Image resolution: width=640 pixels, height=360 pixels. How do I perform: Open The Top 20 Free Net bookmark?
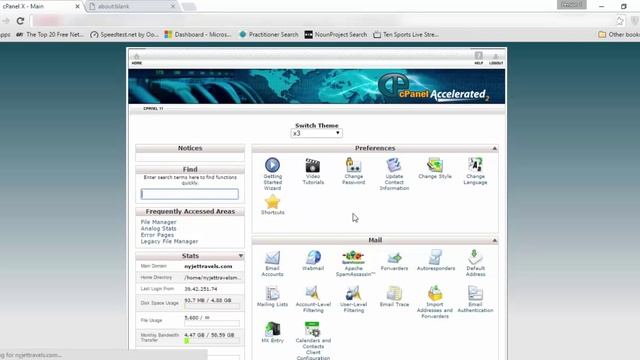click(50, 35)
